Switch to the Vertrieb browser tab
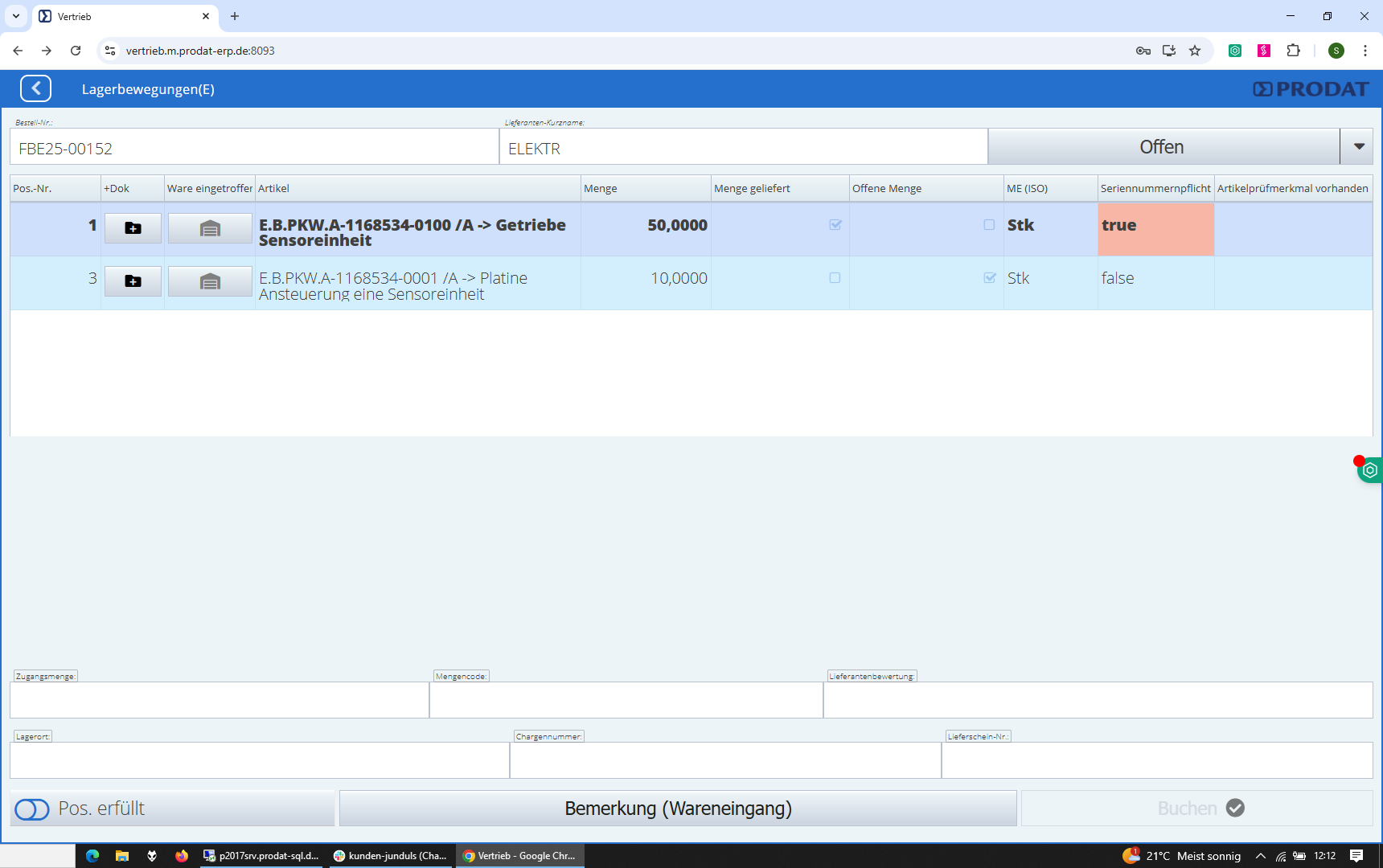1383x868 pixels. (x=121, y=16)
